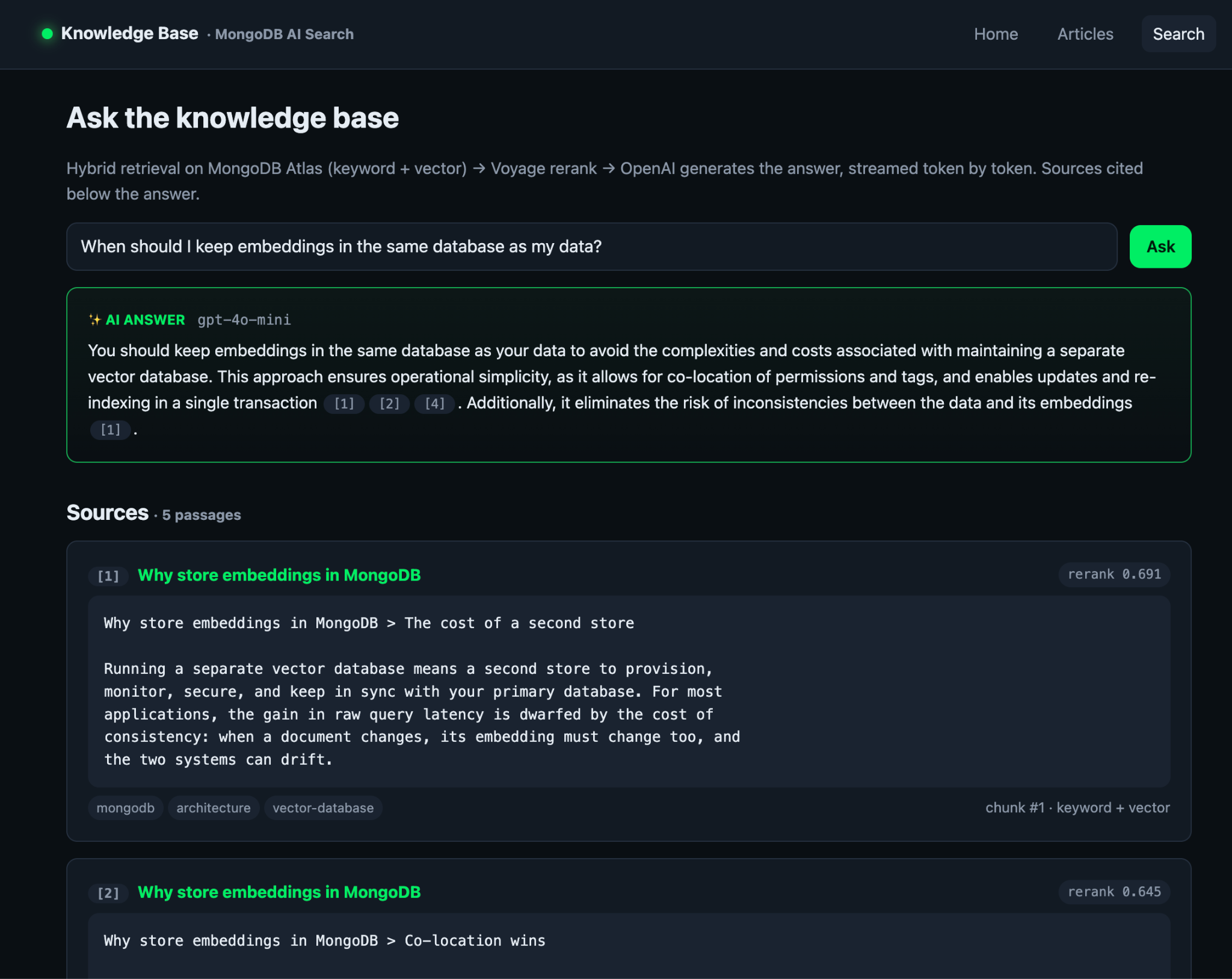
Task: Open the Articles nav item
Action: point(1085,34)
